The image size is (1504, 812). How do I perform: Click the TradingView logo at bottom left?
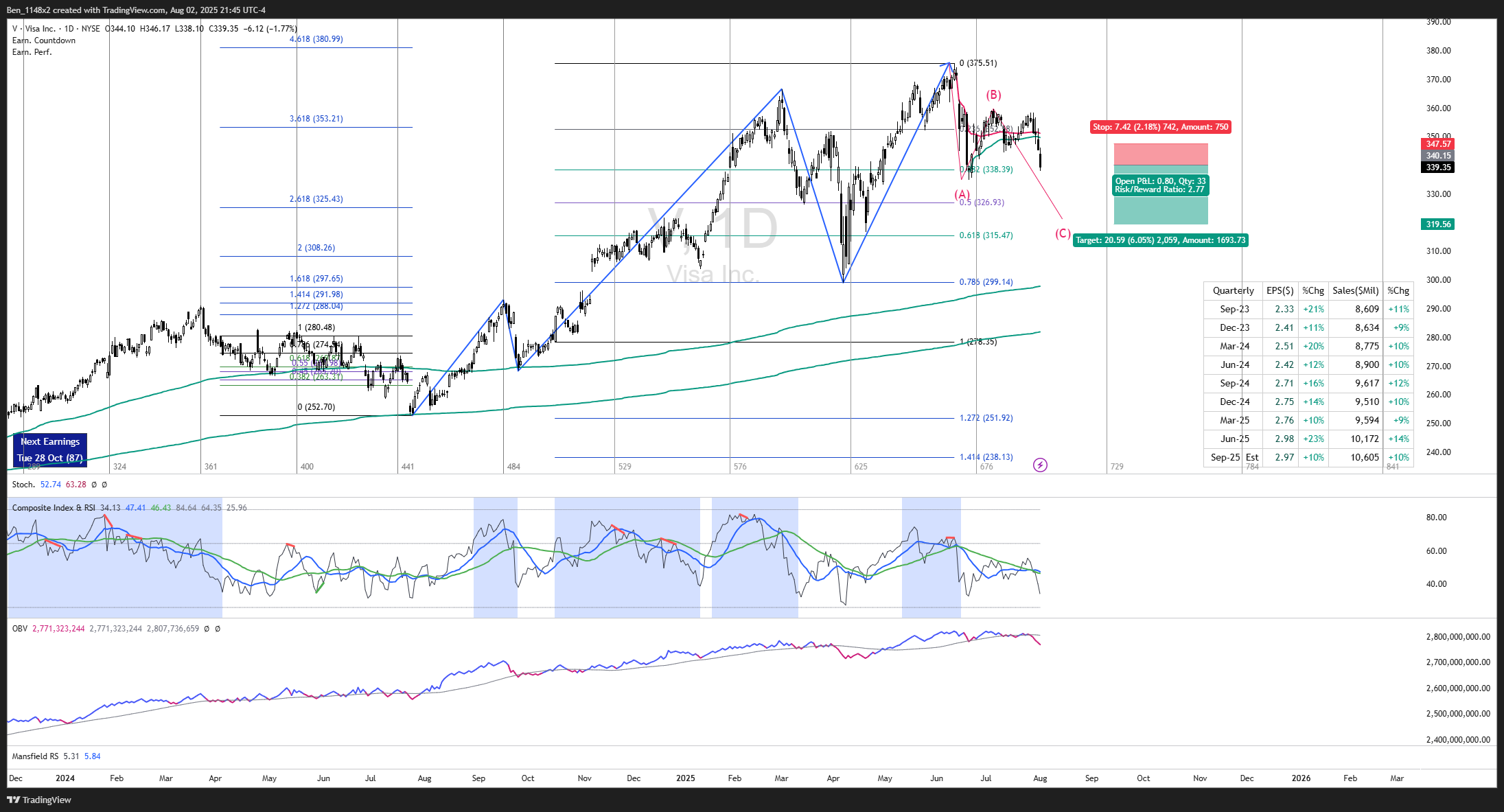point(39,800)
